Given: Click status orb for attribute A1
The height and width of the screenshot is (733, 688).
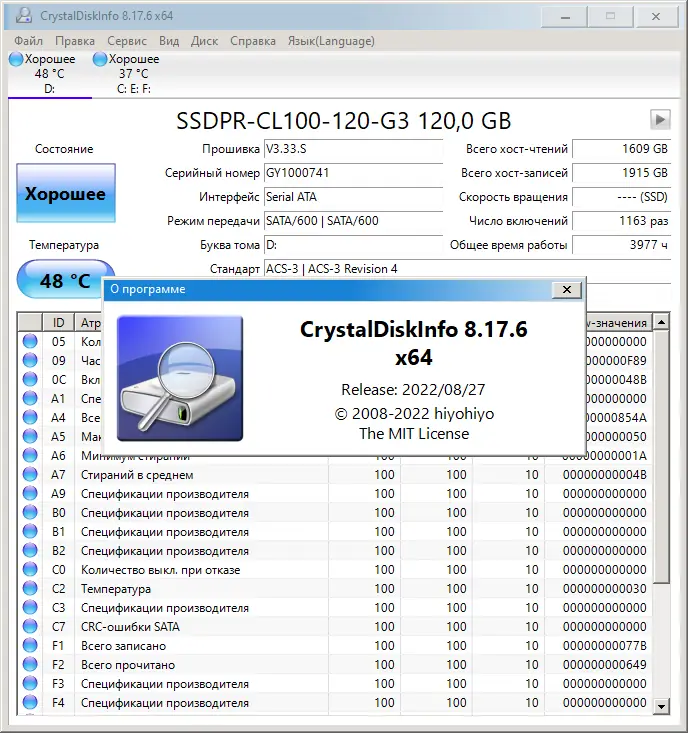Looking at the screenshot, I should tap(30, 398).
